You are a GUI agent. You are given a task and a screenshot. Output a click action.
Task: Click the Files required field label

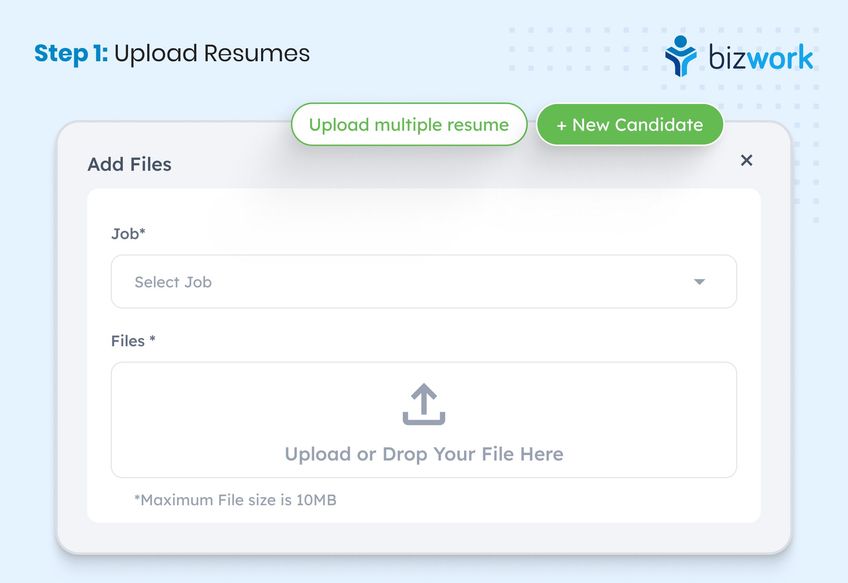click(x=131, y=341)
